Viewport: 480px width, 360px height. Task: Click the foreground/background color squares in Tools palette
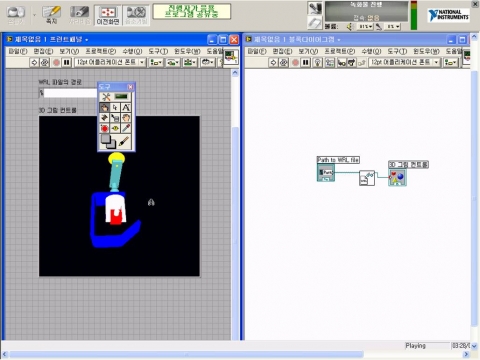(108, 141)
